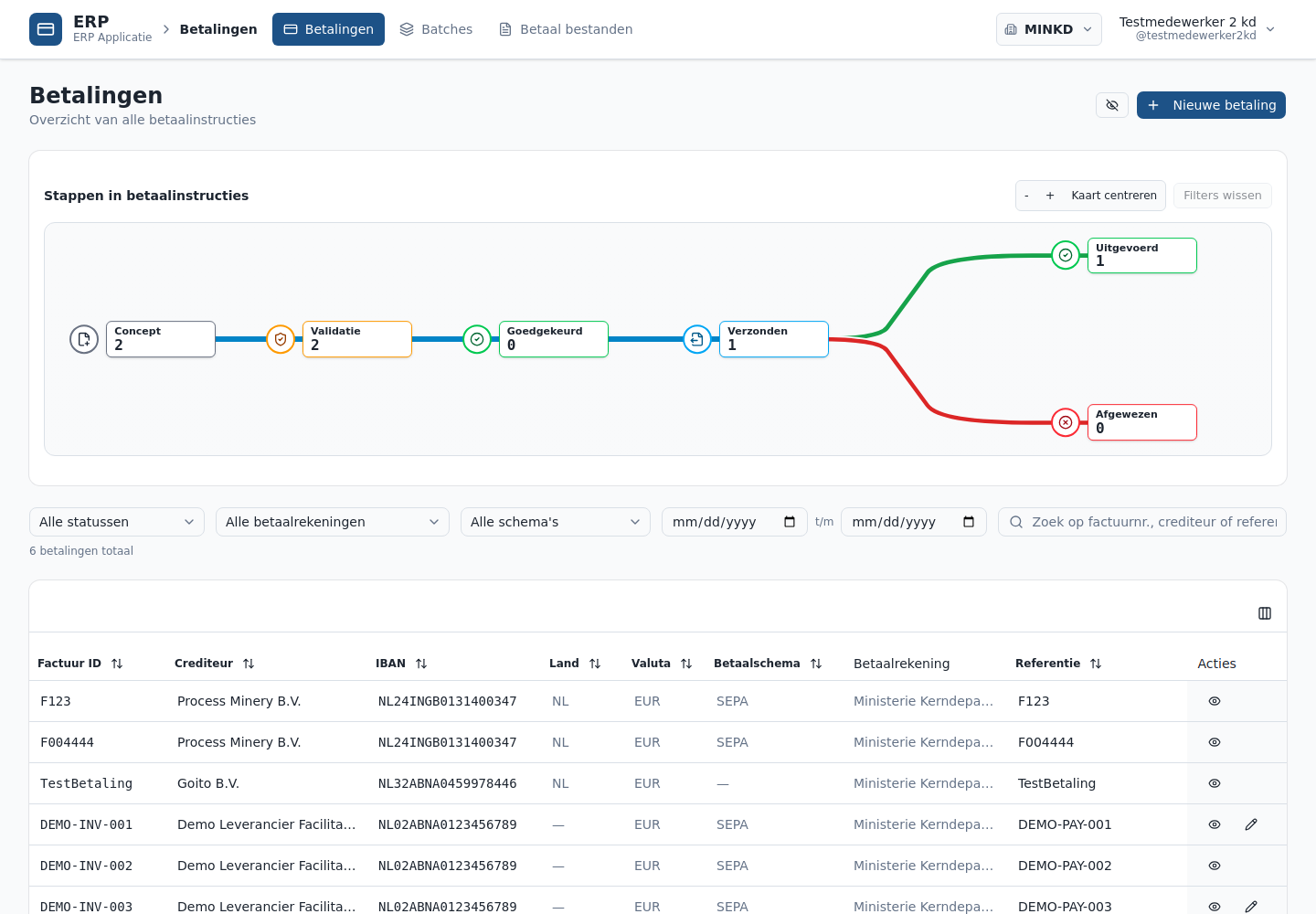Toggle the hide-overview eye-slash button
Image resolution: width=1316 pixels, height=914 pixels.
1112,105
